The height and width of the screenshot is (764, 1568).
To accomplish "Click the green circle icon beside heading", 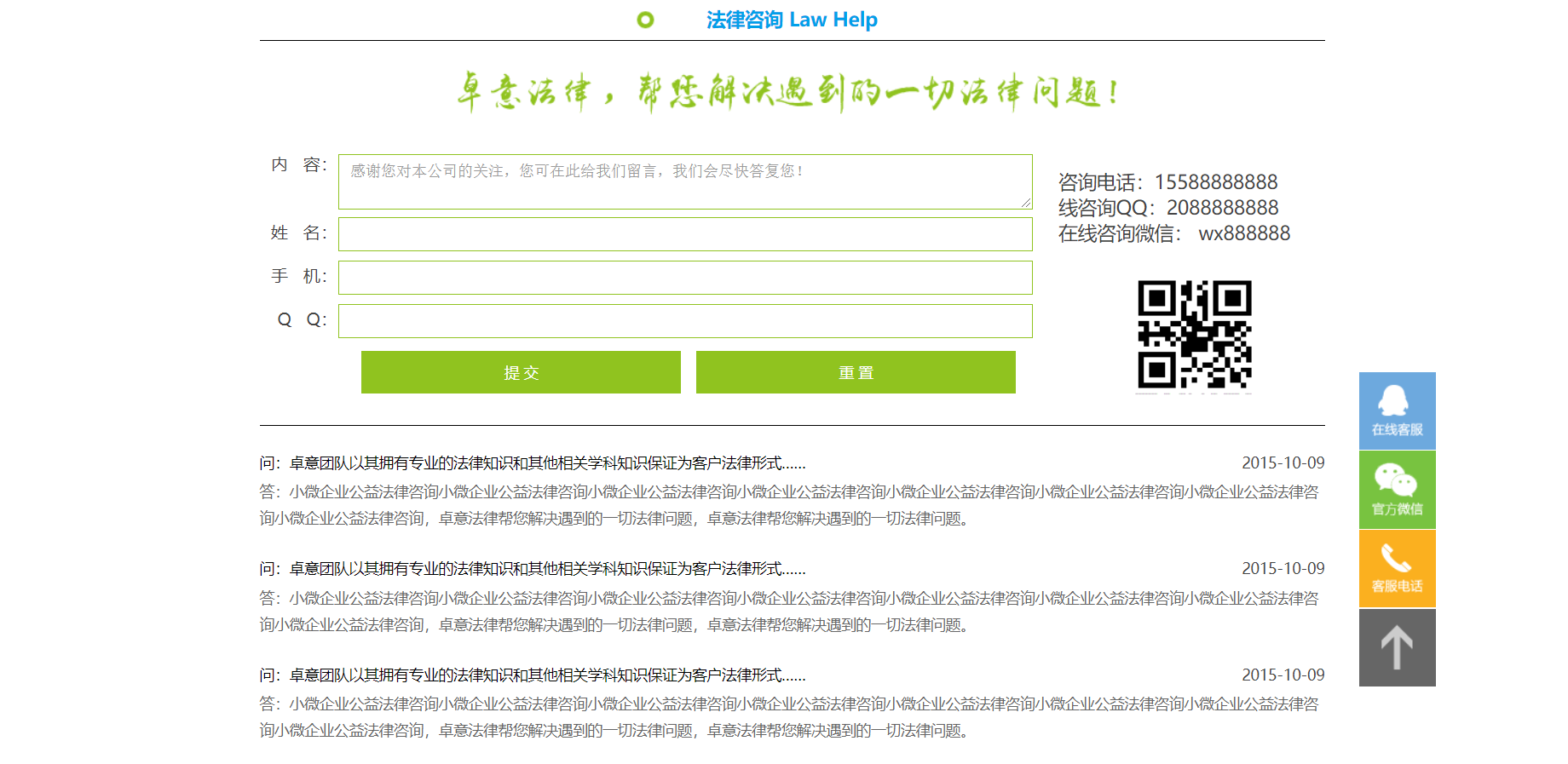I will tap(645, 20).
